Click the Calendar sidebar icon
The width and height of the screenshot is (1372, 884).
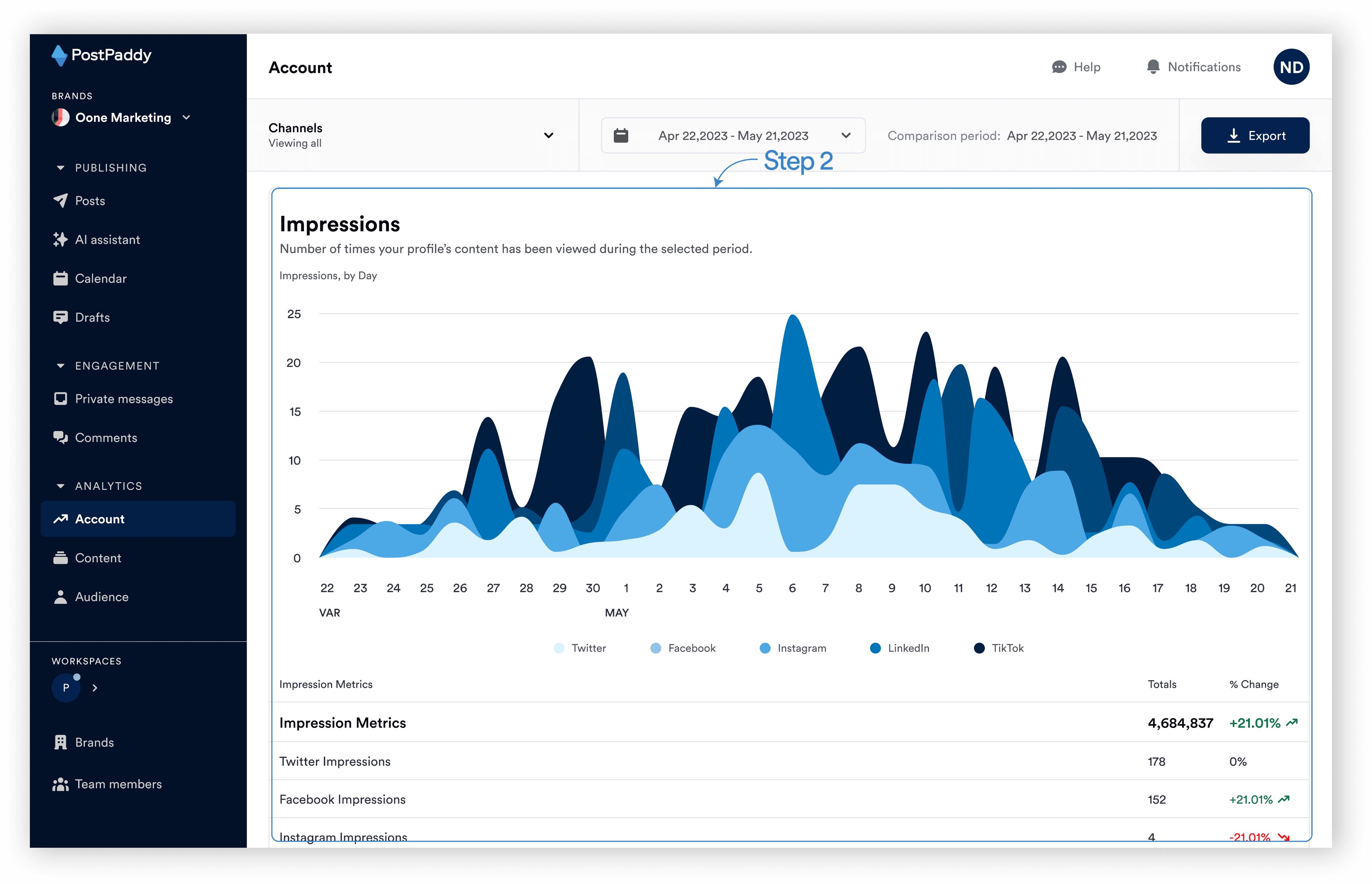[x=60, y=279]
